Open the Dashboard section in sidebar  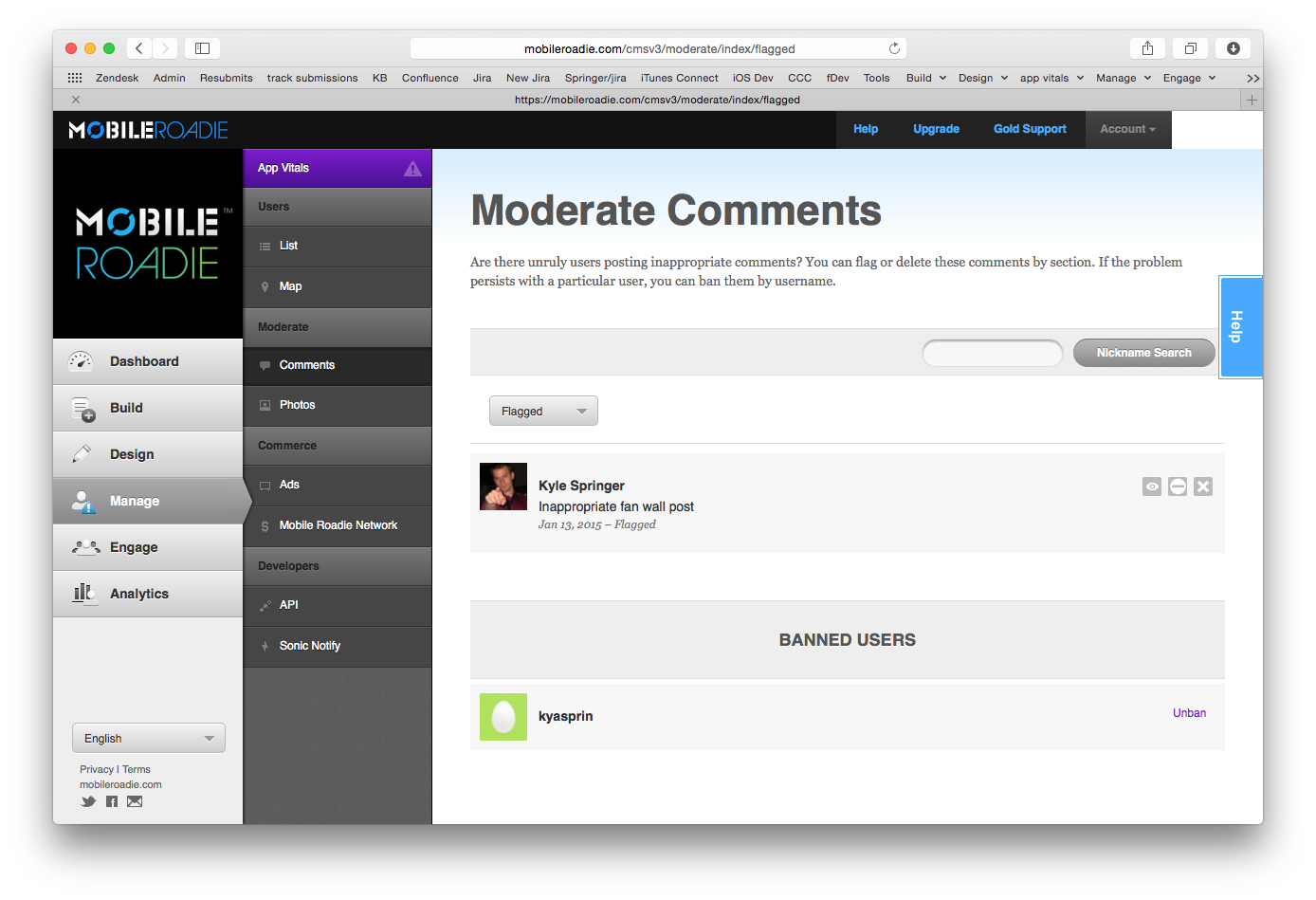tap(144, 361)
